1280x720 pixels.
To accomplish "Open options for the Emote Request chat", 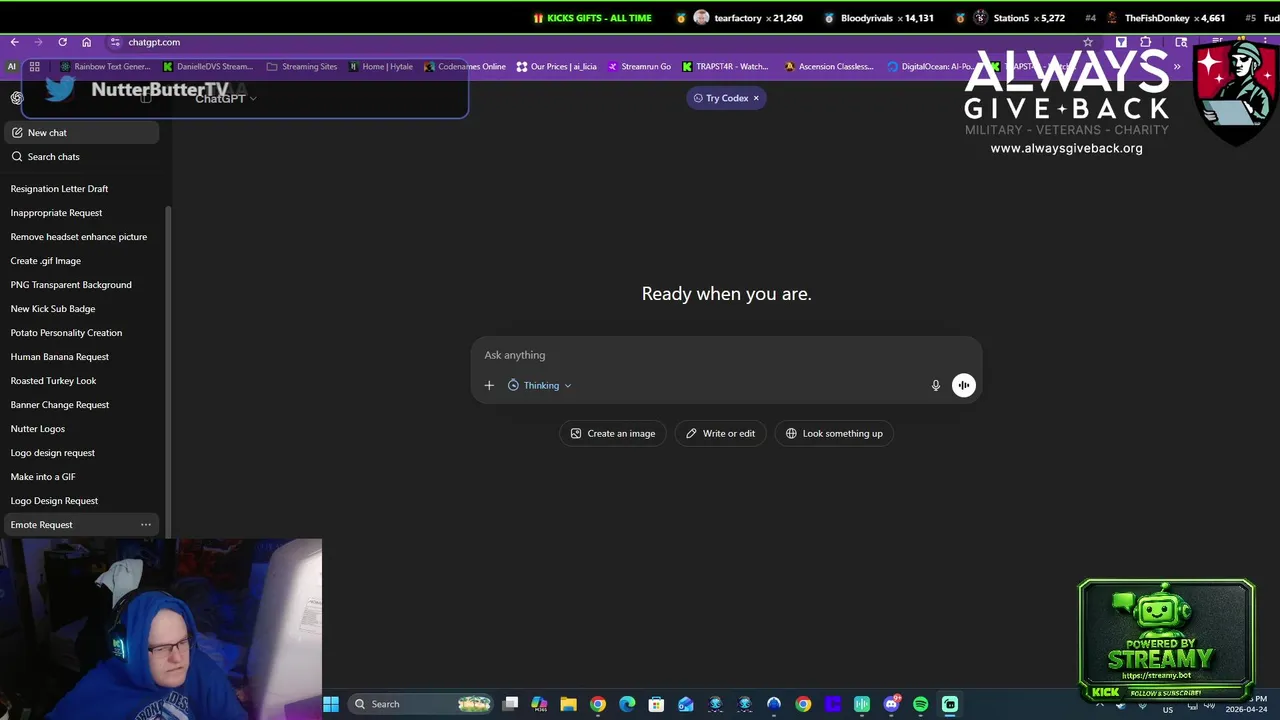I will click(x=146, y=525).
